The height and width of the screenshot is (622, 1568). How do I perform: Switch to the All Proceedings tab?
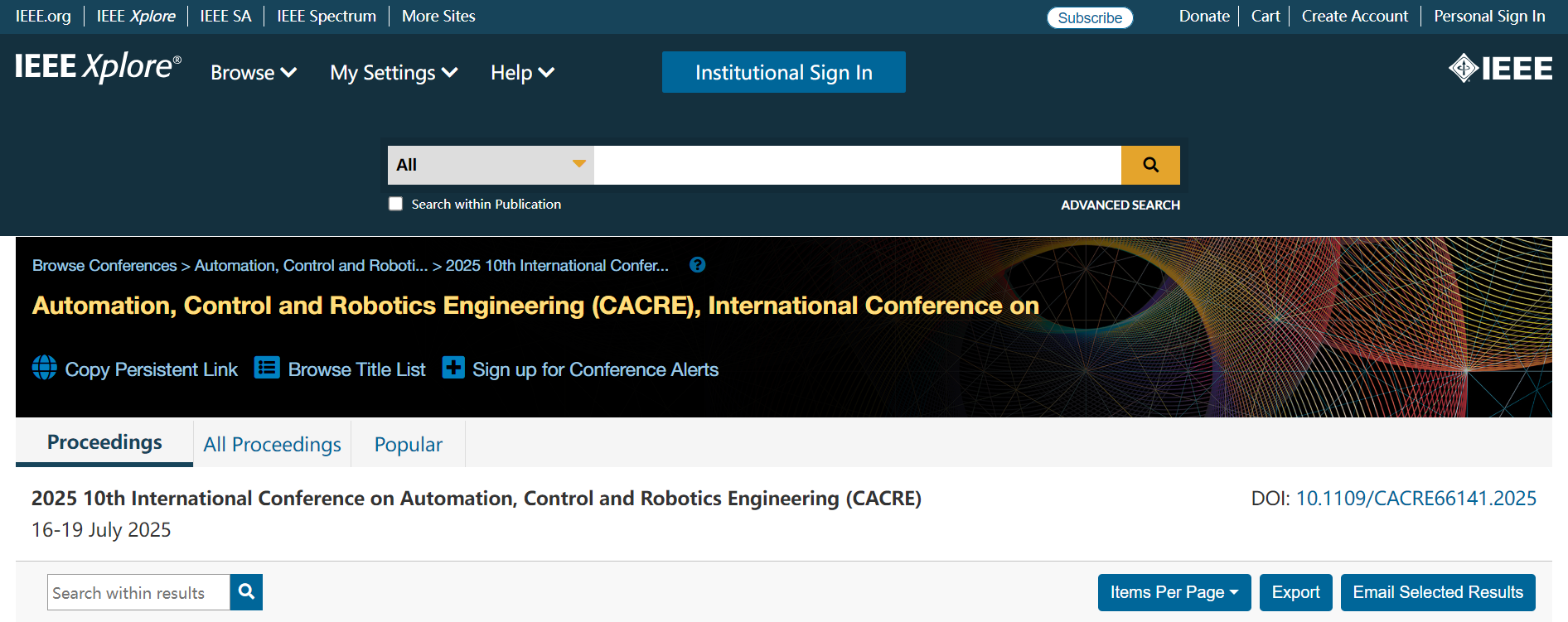(x=272, y=445)
